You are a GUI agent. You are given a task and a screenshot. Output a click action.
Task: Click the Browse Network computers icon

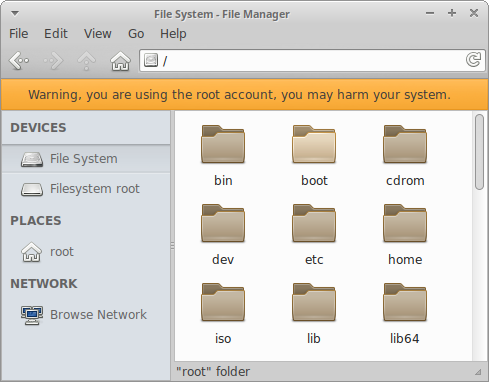tap(32, 315)
